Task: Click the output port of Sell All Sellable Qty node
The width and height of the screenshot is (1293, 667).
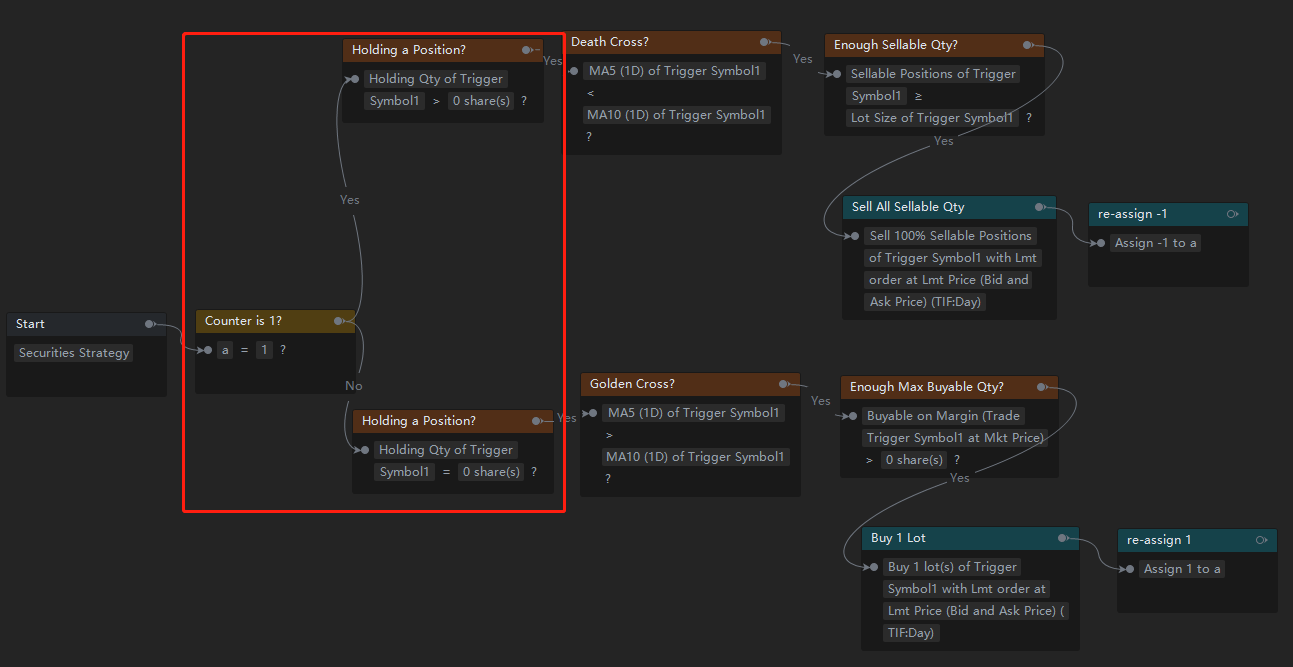Action: point(1040,207)
